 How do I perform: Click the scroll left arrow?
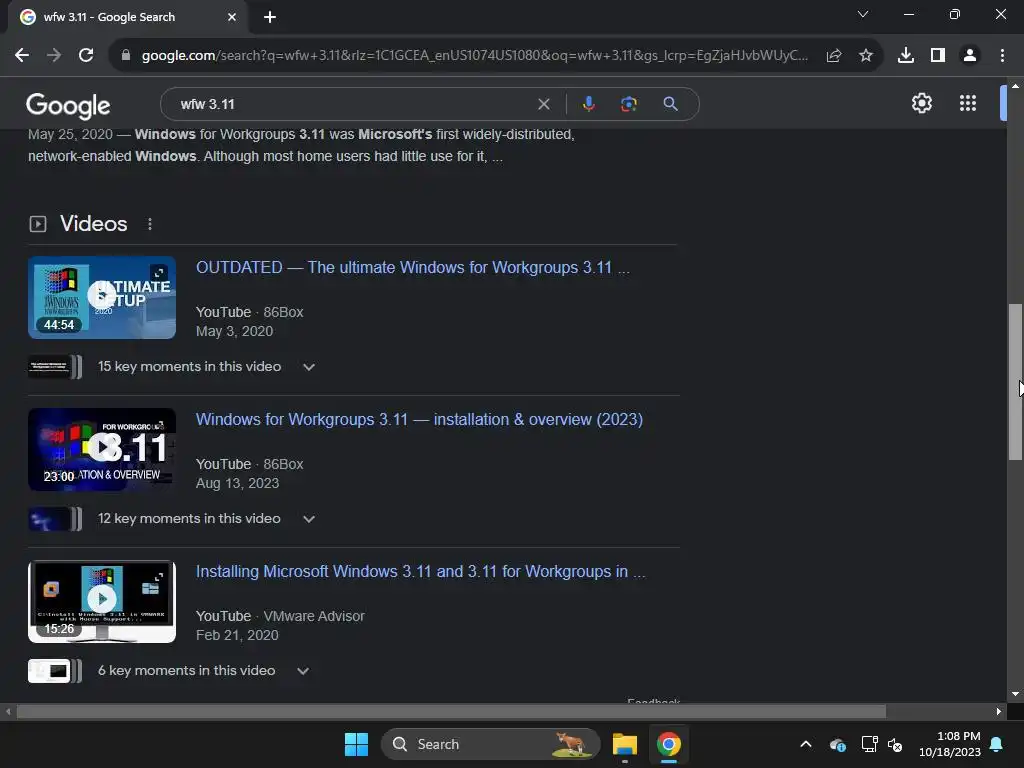[x=8, y=711]
